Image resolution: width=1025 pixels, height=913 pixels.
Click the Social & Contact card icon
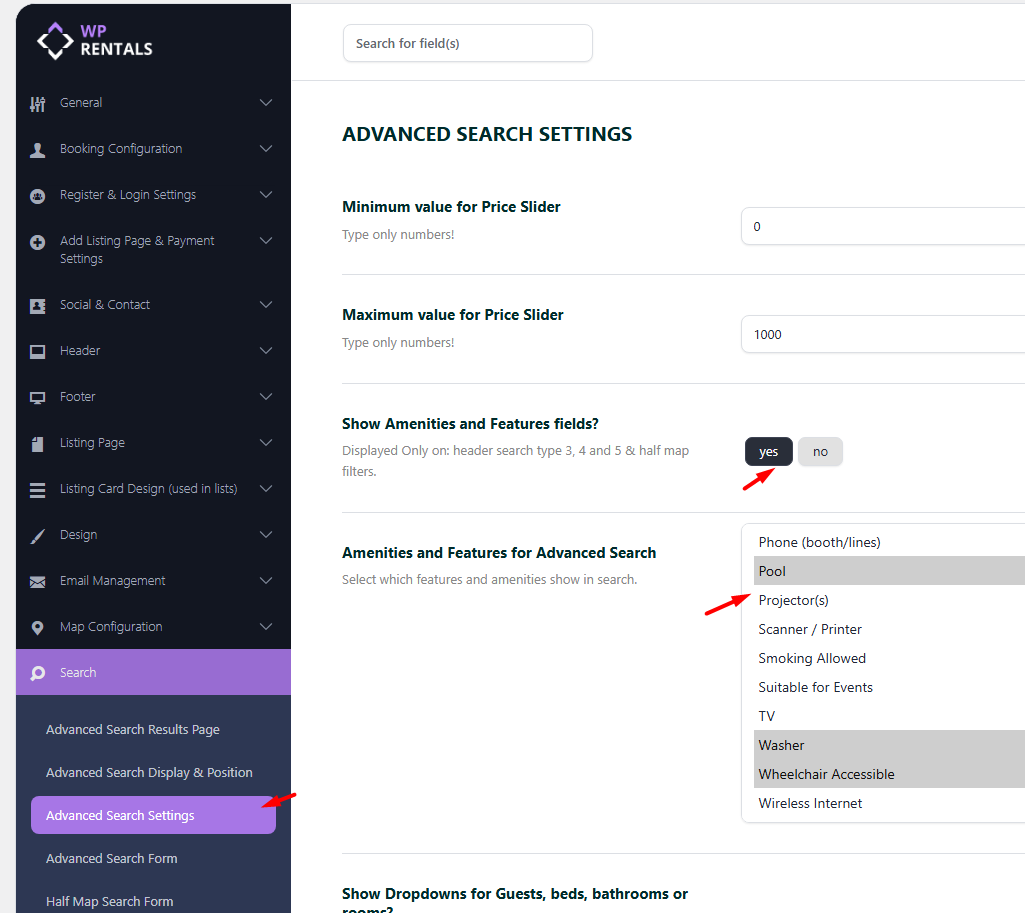38,306
